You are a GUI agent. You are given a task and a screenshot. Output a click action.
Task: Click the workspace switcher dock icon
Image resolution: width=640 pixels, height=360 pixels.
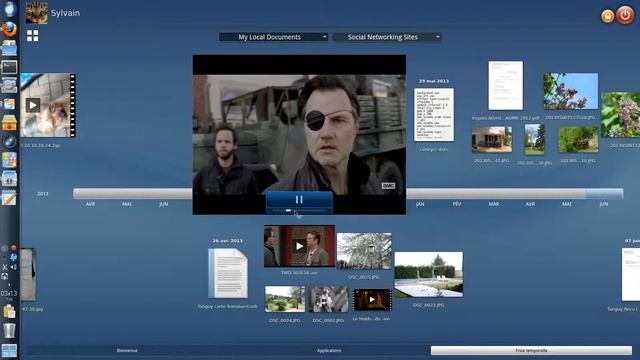(9, 351)
